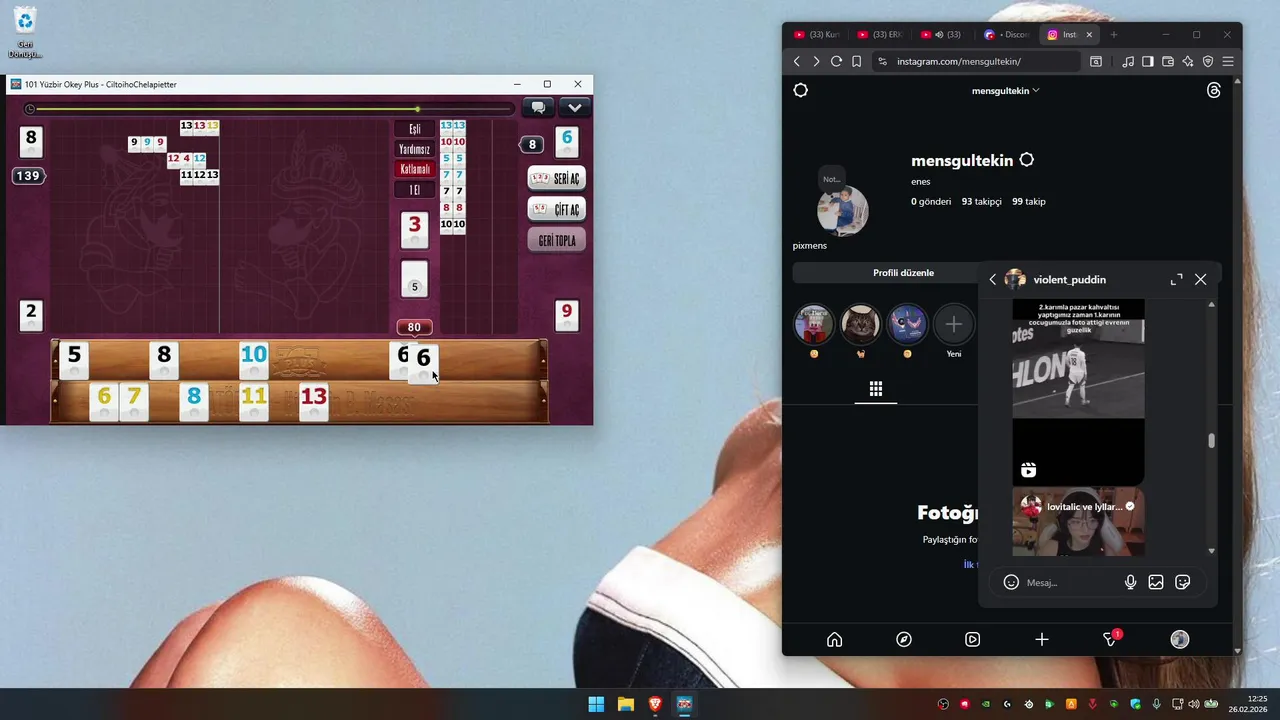Screen dimensions: 1280x720
Task: Click the Mesaj input field
Action: pos(1070,582)
